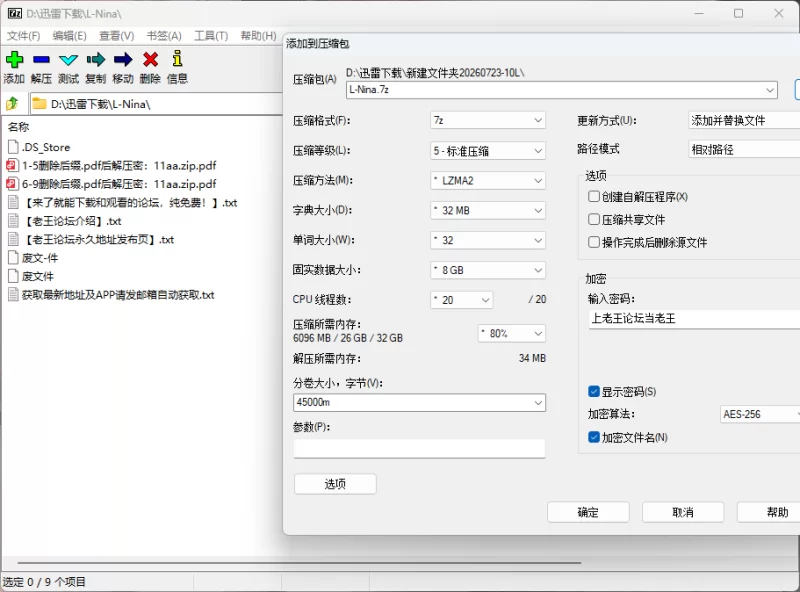800x592 pixels.
Task: Select 【来了就能下载和观看的论坛 txt file name
Action: pos(130,203)
